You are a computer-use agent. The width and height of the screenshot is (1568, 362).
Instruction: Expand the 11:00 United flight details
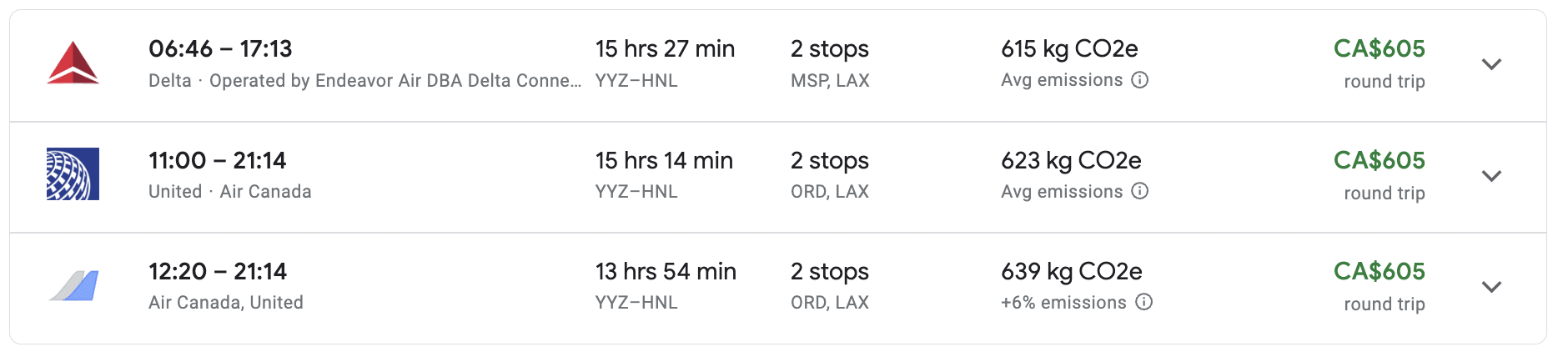pyautogui.click(x=1491, y=175)
